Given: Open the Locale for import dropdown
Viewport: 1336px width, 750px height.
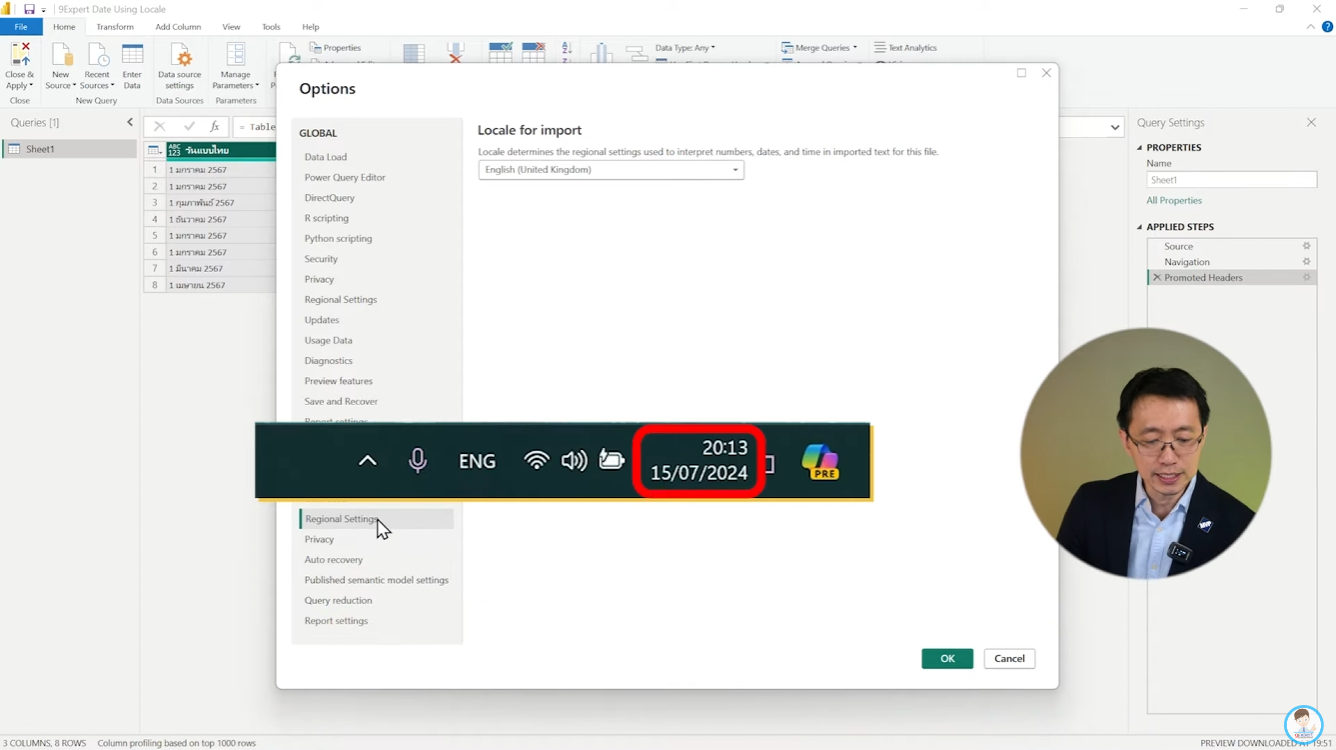Looking at the screenshot, I should tap(610, 170).
